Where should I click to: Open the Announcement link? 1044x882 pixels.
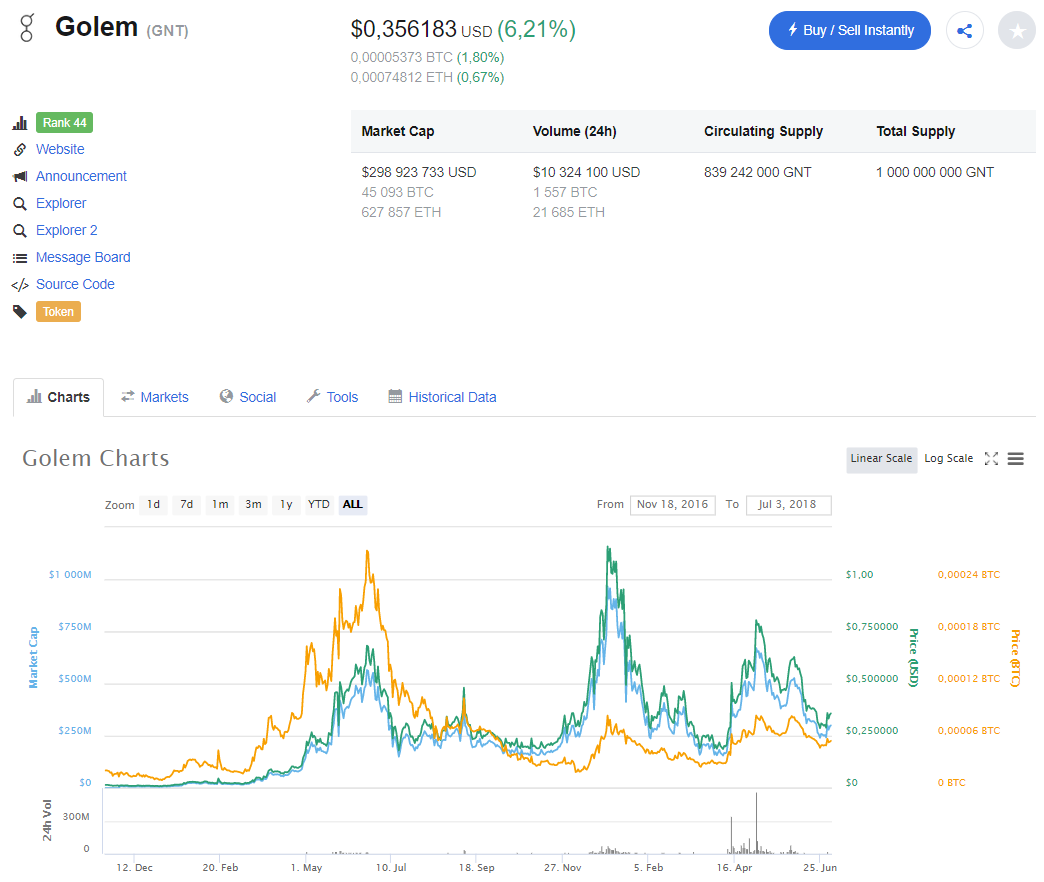81,176
